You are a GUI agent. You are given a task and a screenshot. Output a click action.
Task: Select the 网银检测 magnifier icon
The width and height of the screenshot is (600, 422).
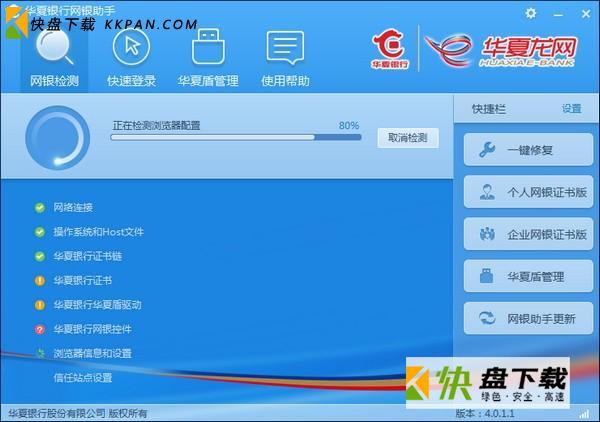54,47
